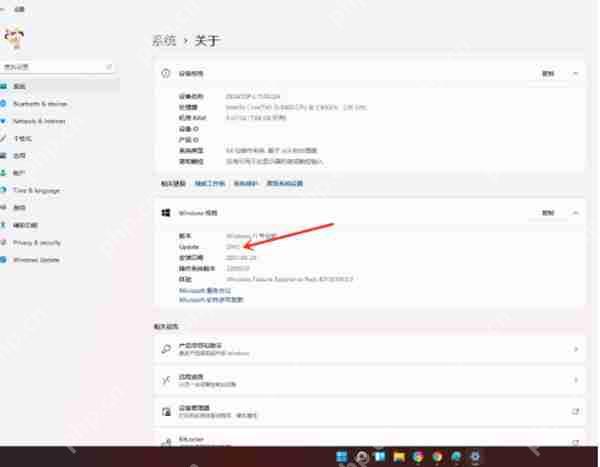Click the magnifier icon in the settings search box

click(x=109, y=67)
